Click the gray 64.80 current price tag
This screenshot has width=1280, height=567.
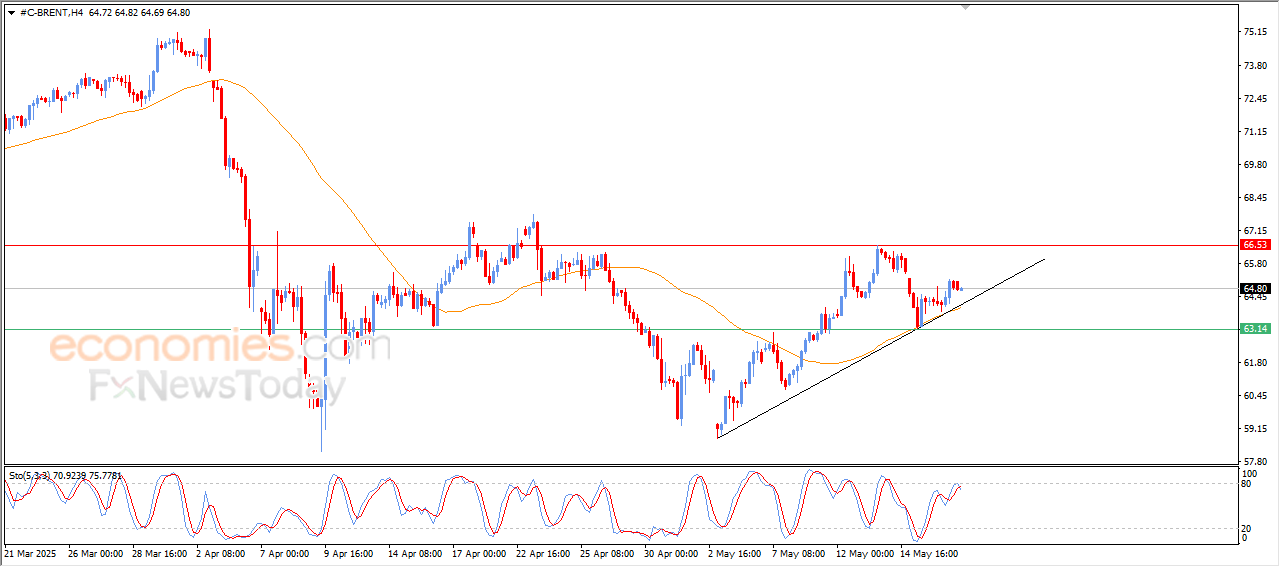click(x=1254, y=289)
